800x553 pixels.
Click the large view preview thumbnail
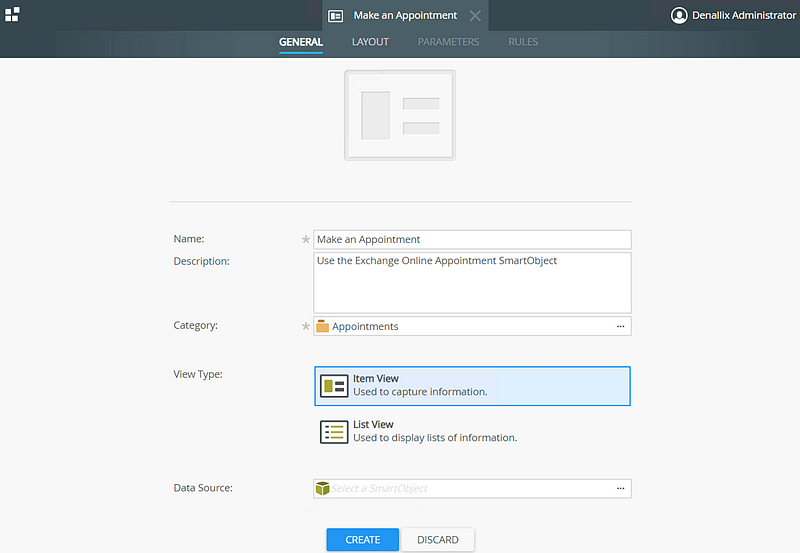click(400, 115)
